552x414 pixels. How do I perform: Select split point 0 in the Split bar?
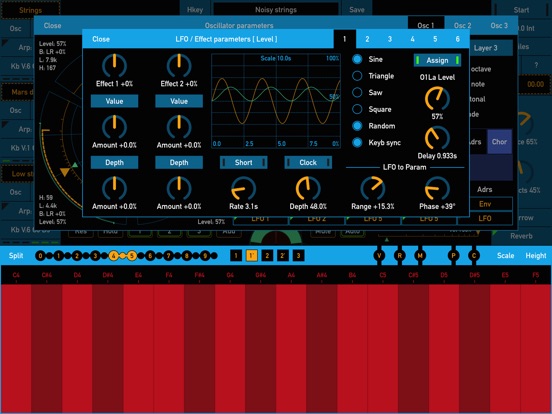coord(40,256)
